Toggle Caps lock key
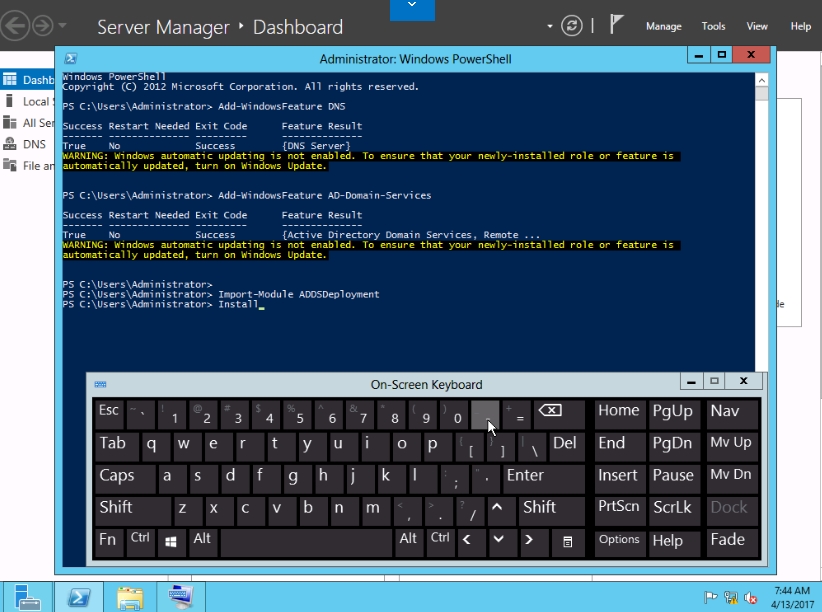Image resolution: width=822 pixels, height=612 pixels. [x=125, y=478]
